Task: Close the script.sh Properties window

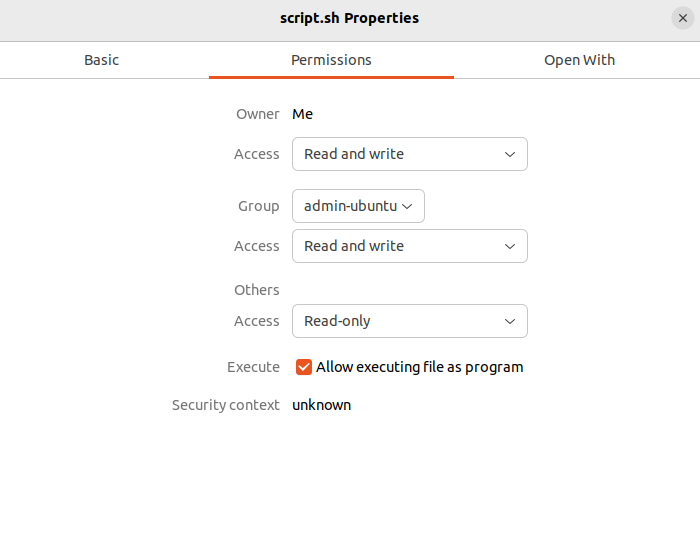Action: tap(682, 18)
